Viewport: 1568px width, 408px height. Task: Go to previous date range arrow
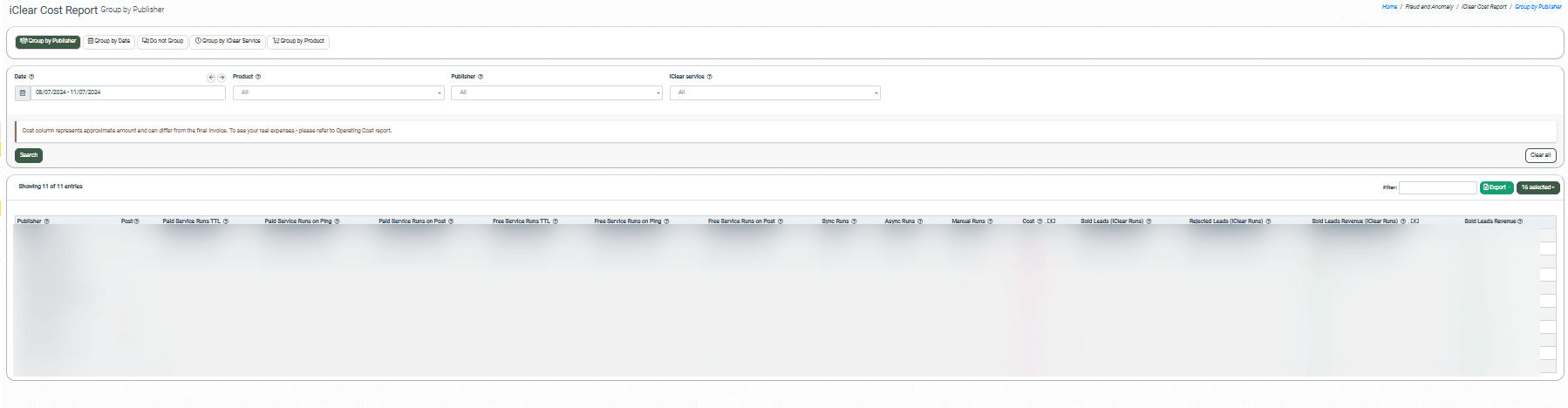tap(211, 78)
